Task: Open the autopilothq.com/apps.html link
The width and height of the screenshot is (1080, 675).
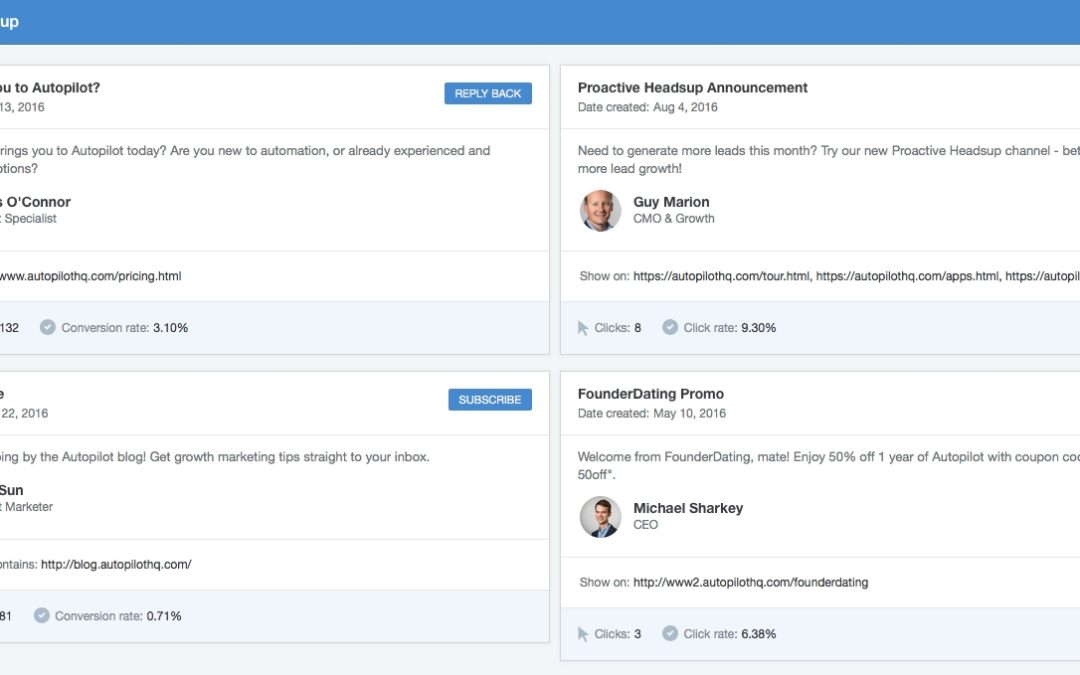Action: 907,276
